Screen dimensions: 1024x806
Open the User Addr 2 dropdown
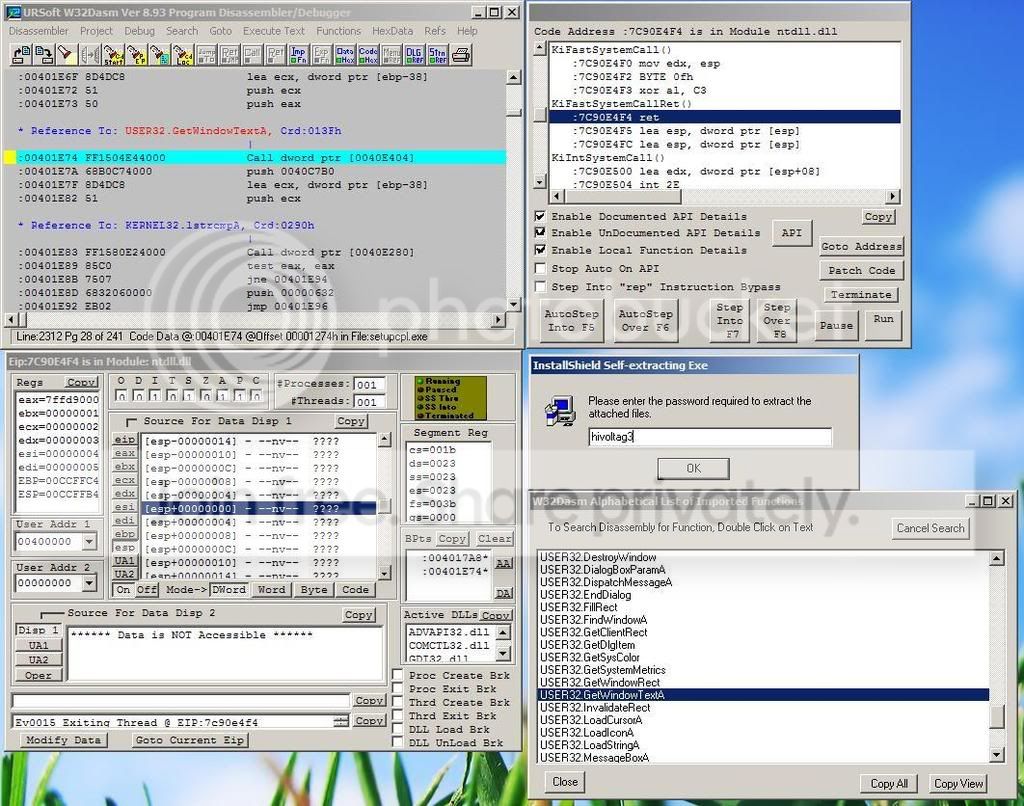point(89,583)
